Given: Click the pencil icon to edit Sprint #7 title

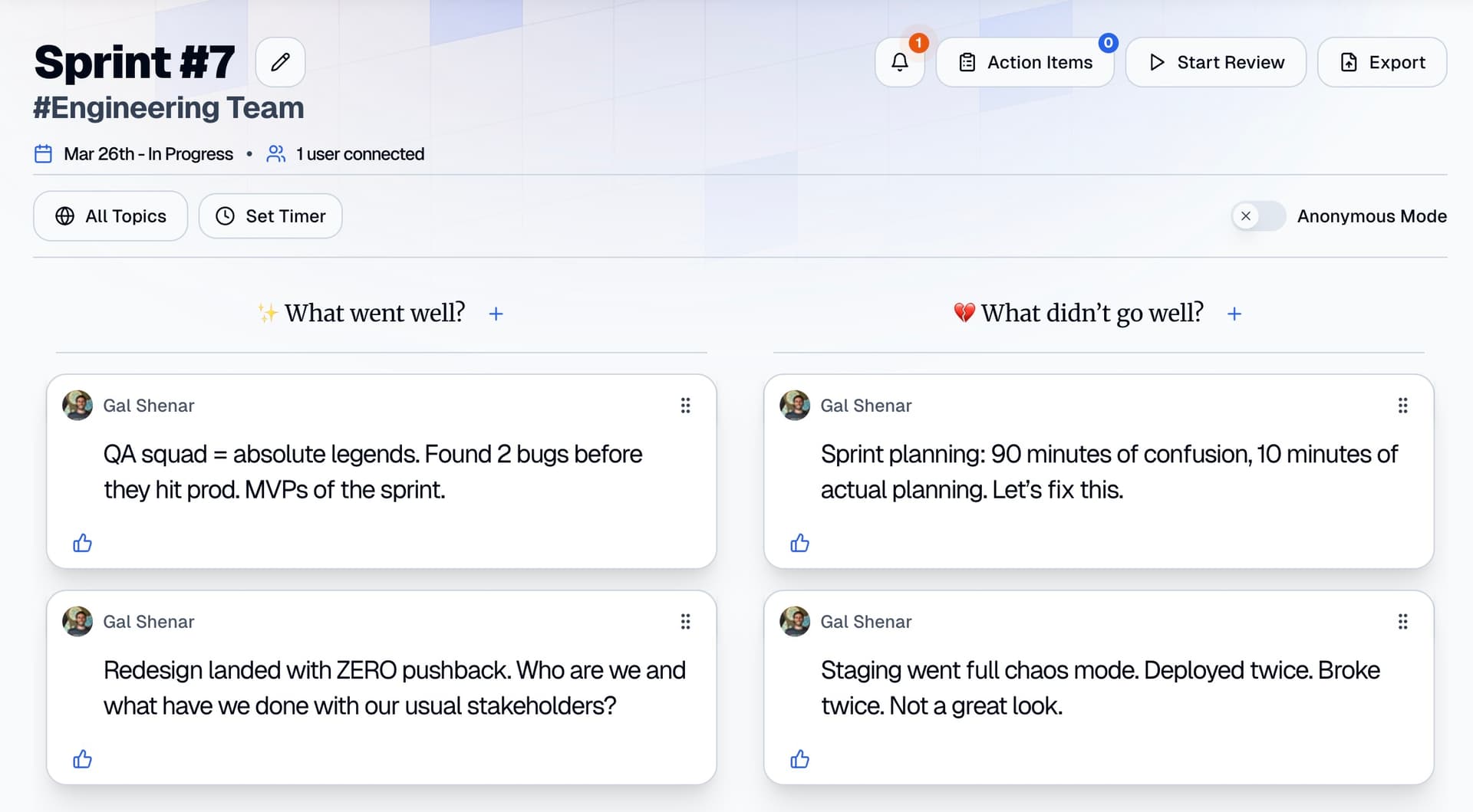Looking at the screenshot, I should coord(280,62).
